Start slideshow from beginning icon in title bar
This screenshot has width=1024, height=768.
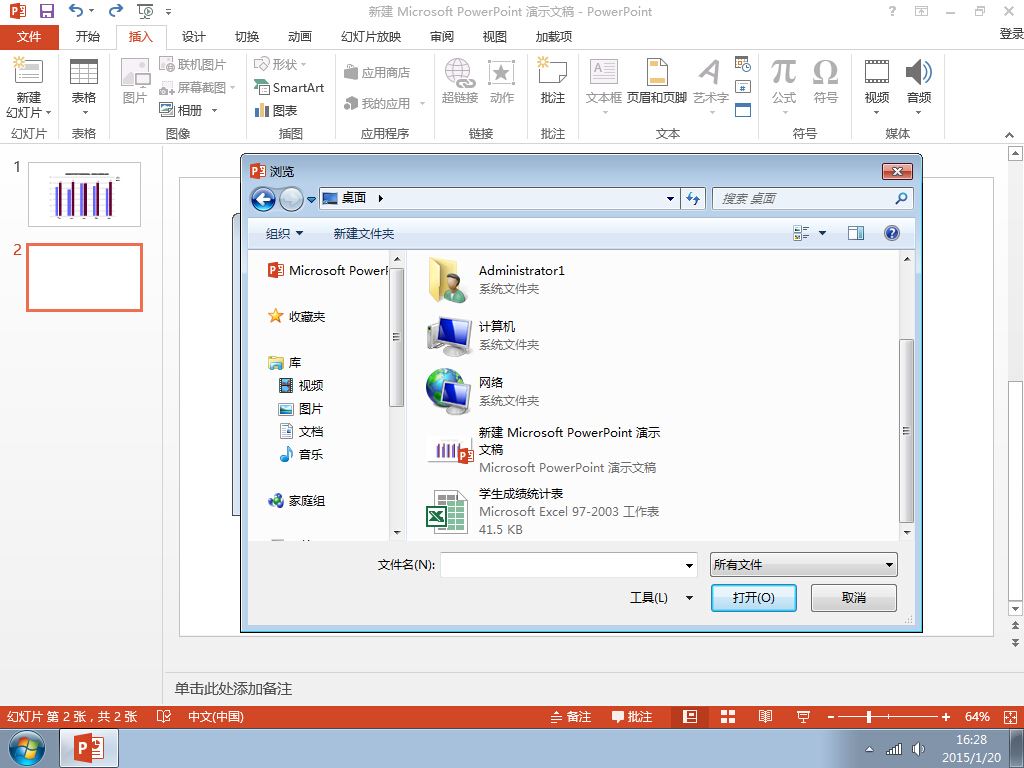(x=146, y=11)
